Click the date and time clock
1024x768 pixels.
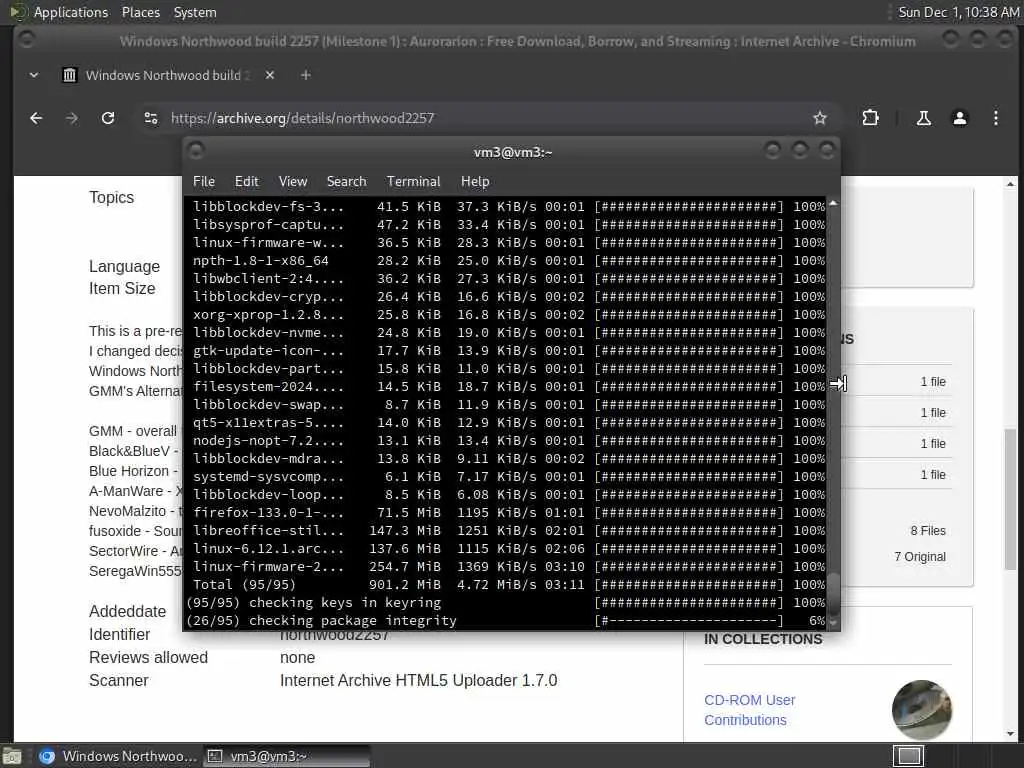[x=958, y=12]
